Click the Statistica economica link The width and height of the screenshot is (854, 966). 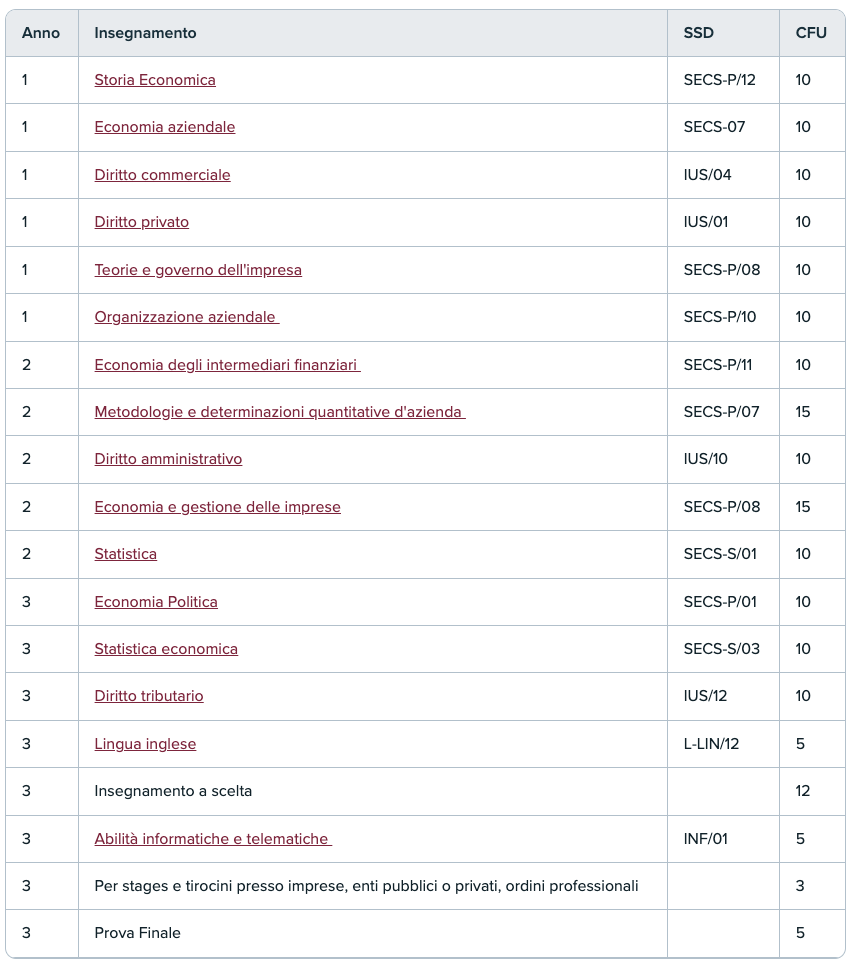pos(166,649)
